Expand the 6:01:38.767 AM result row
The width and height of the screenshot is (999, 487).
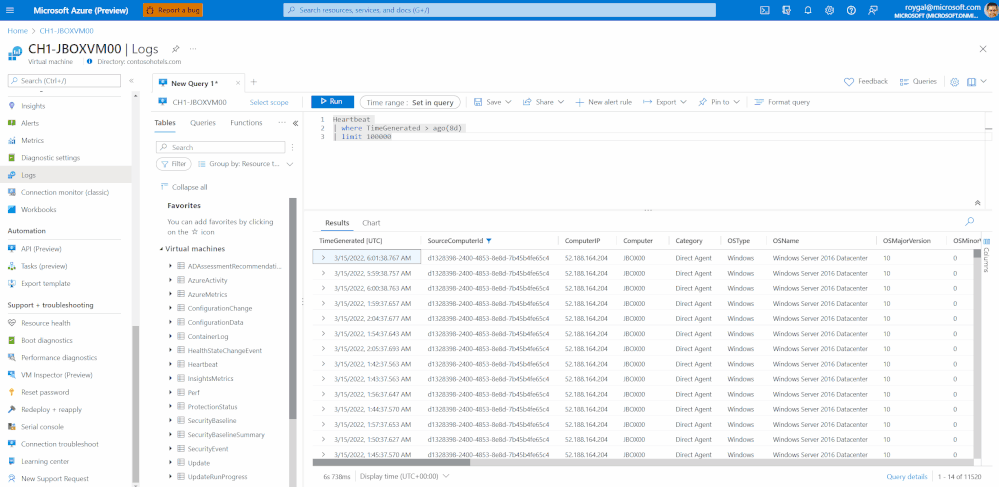coord(324,258)
